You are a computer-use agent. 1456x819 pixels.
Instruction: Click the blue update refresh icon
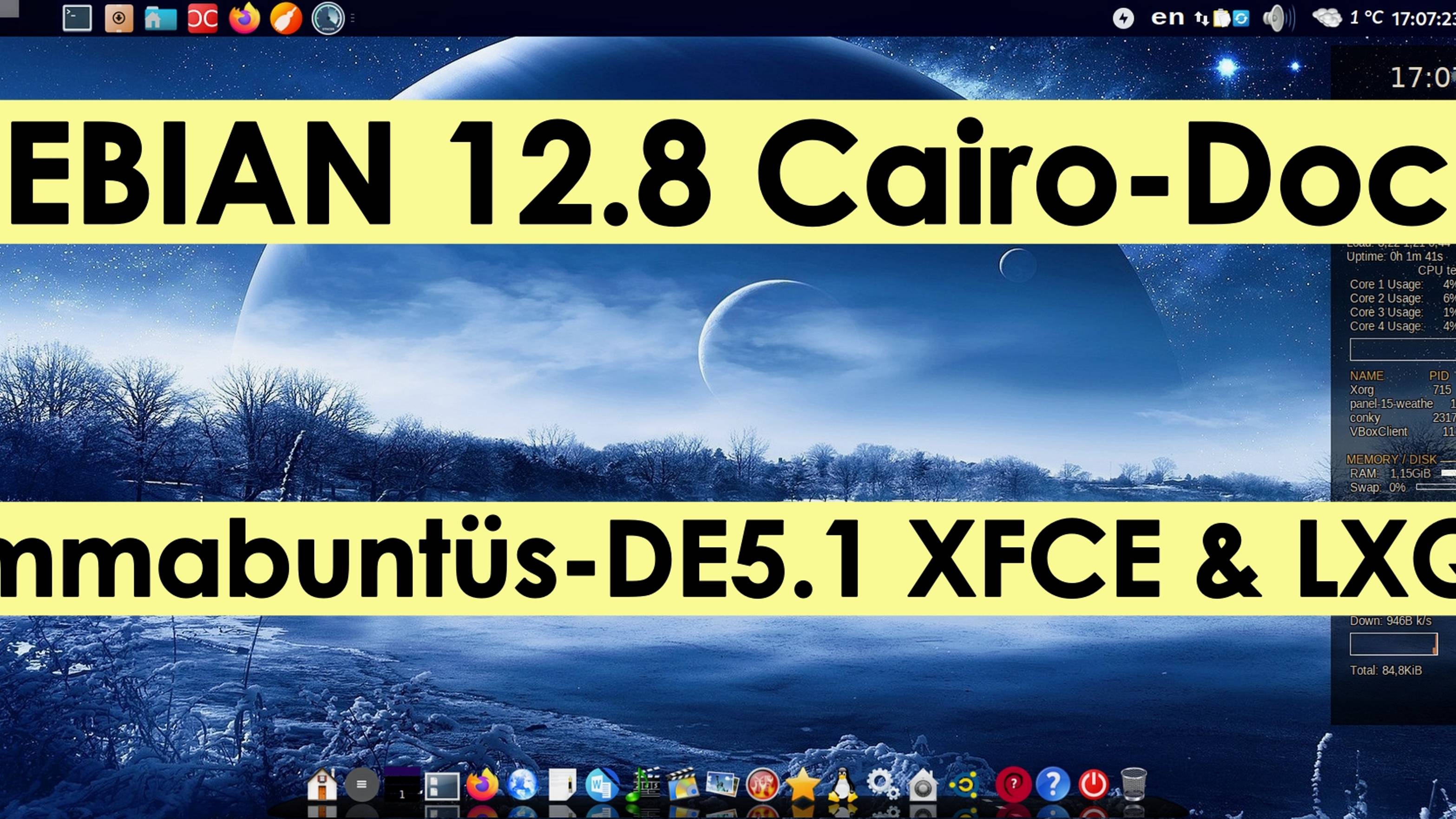pos(1240,19)
